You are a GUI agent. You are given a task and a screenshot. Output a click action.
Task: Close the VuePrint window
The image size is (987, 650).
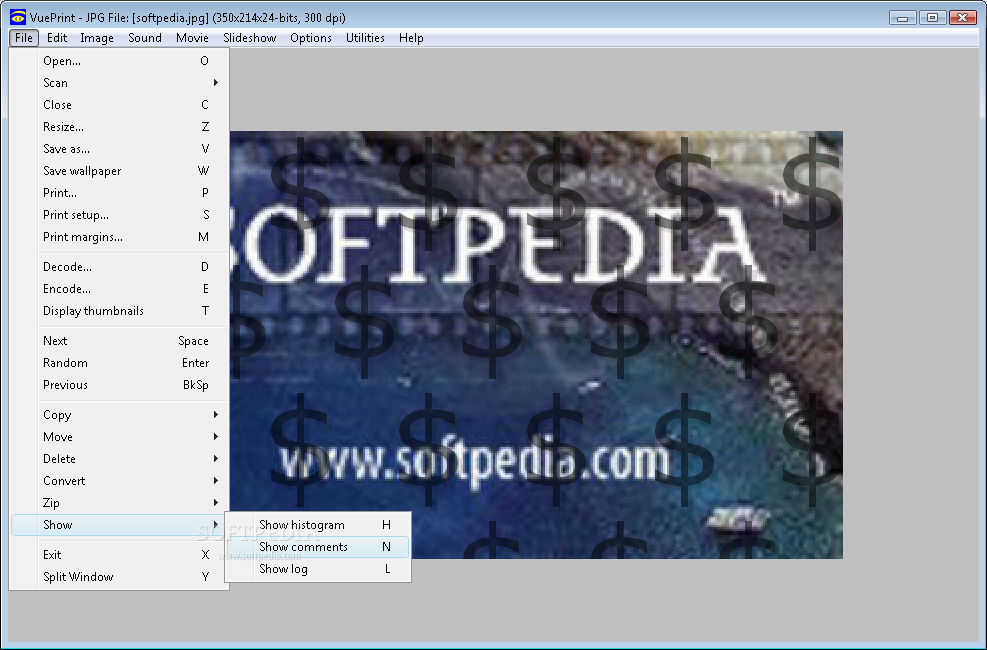coord(962,18)
